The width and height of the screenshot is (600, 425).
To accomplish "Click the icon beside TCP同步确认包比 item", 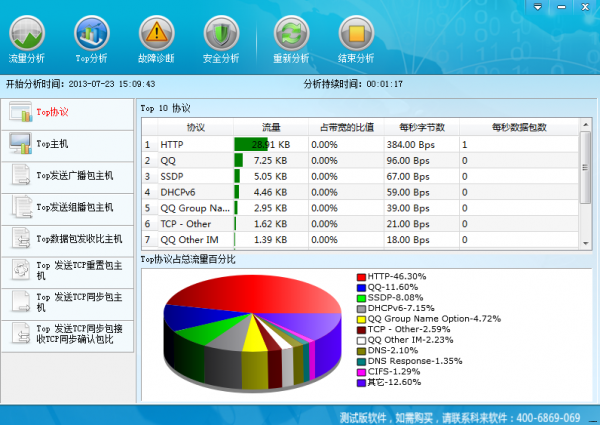I will [x=21, y=333].
